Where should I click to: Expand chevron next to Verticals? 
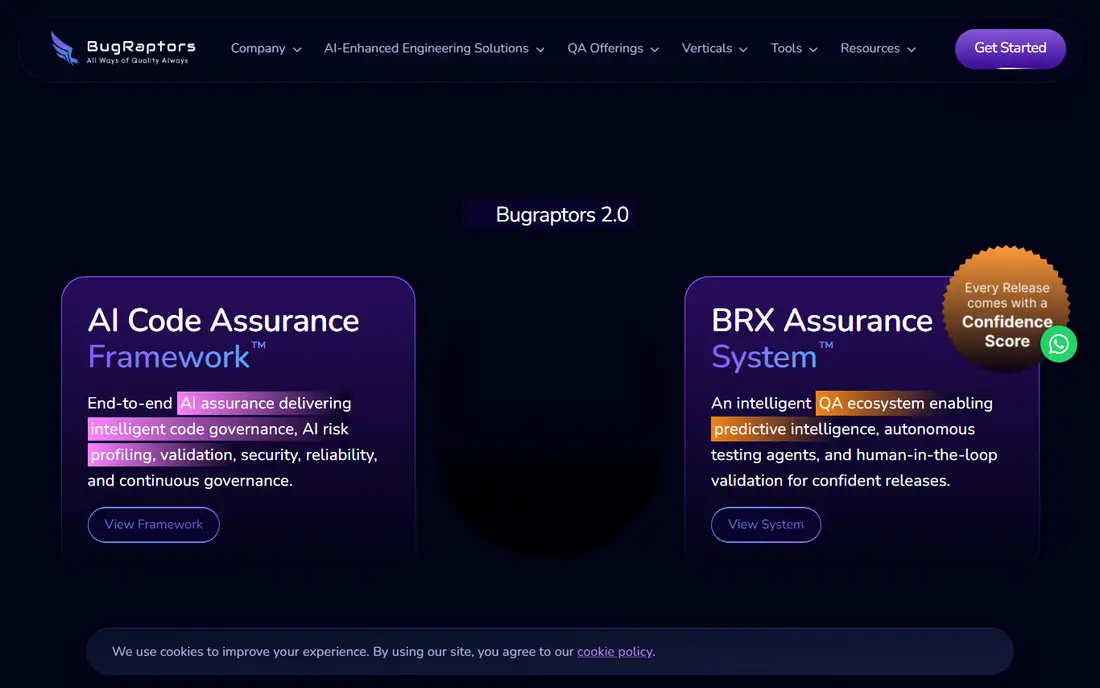pos(744,50)
